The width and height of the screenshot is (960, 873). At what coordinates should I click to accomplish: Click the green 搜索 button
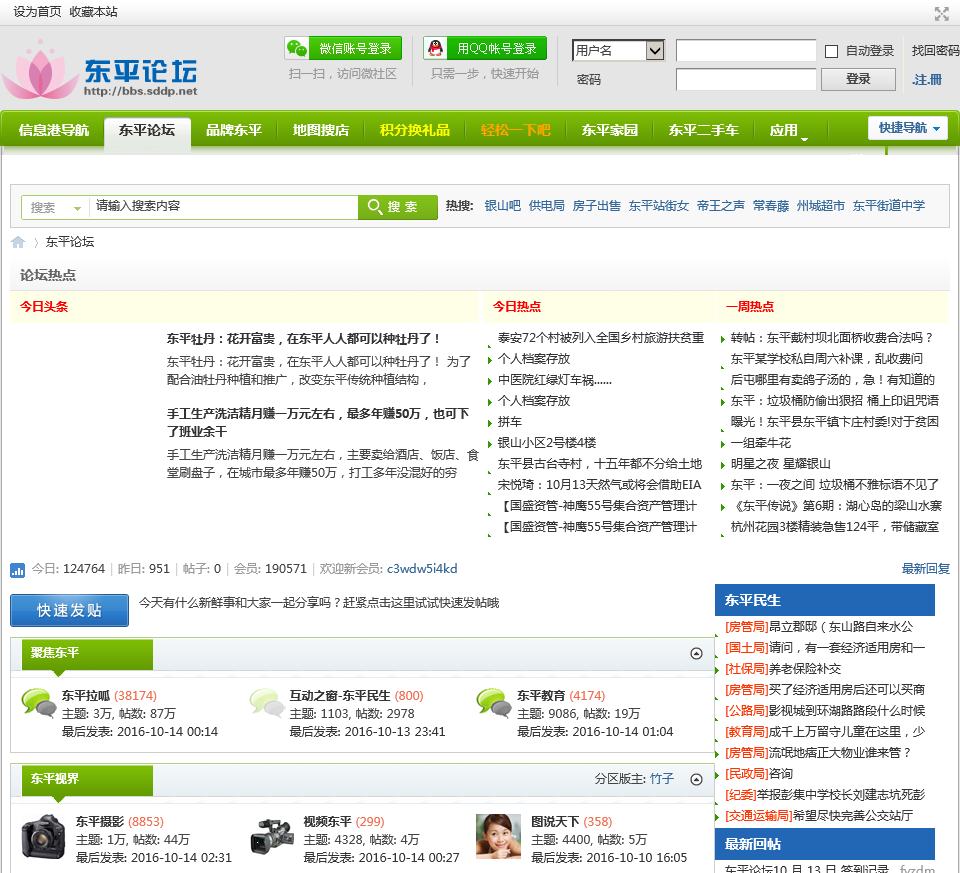(398, 207)
